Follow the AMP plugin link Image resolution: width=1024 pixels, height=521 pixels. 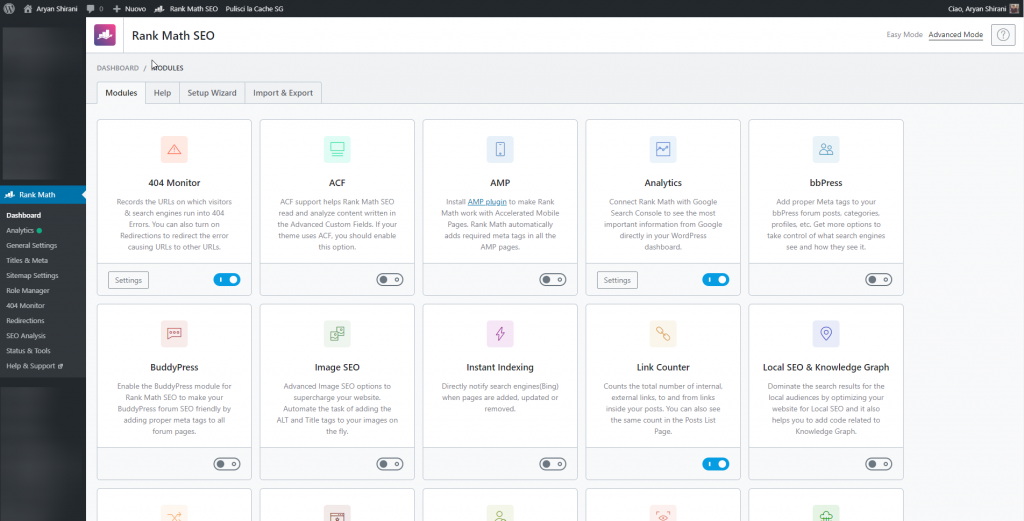484,201
